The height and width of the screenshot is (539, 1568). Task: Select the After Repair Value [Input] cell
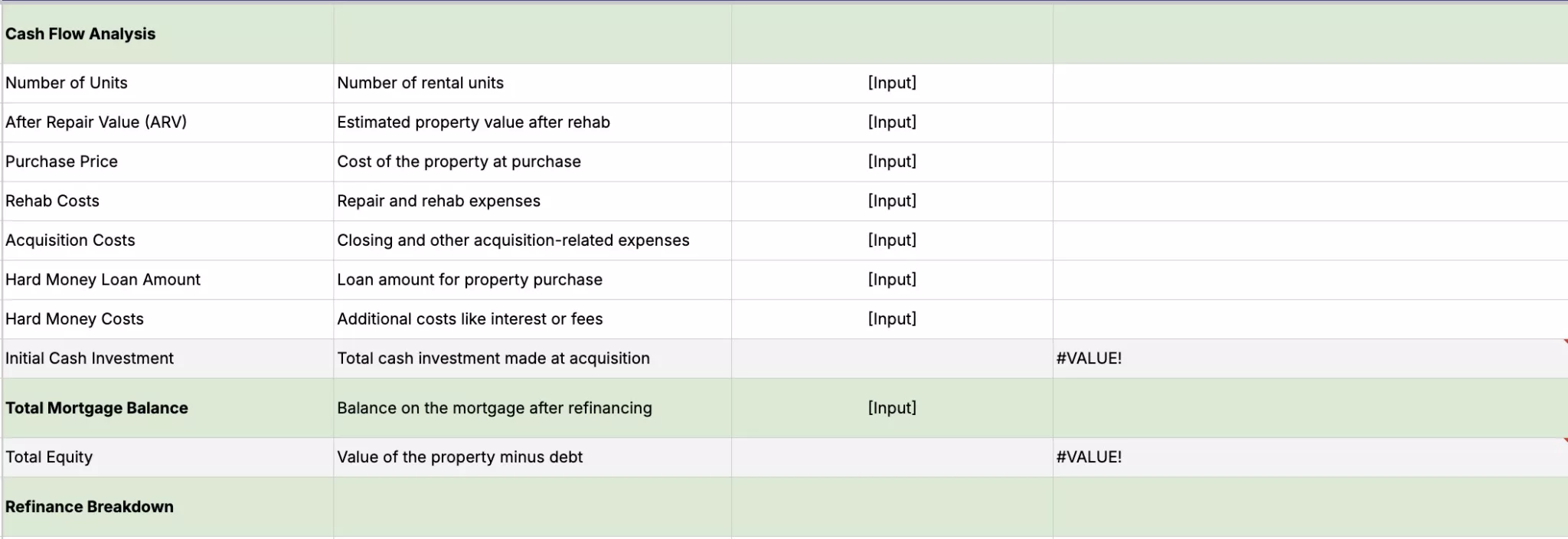[x=892, y=122]
